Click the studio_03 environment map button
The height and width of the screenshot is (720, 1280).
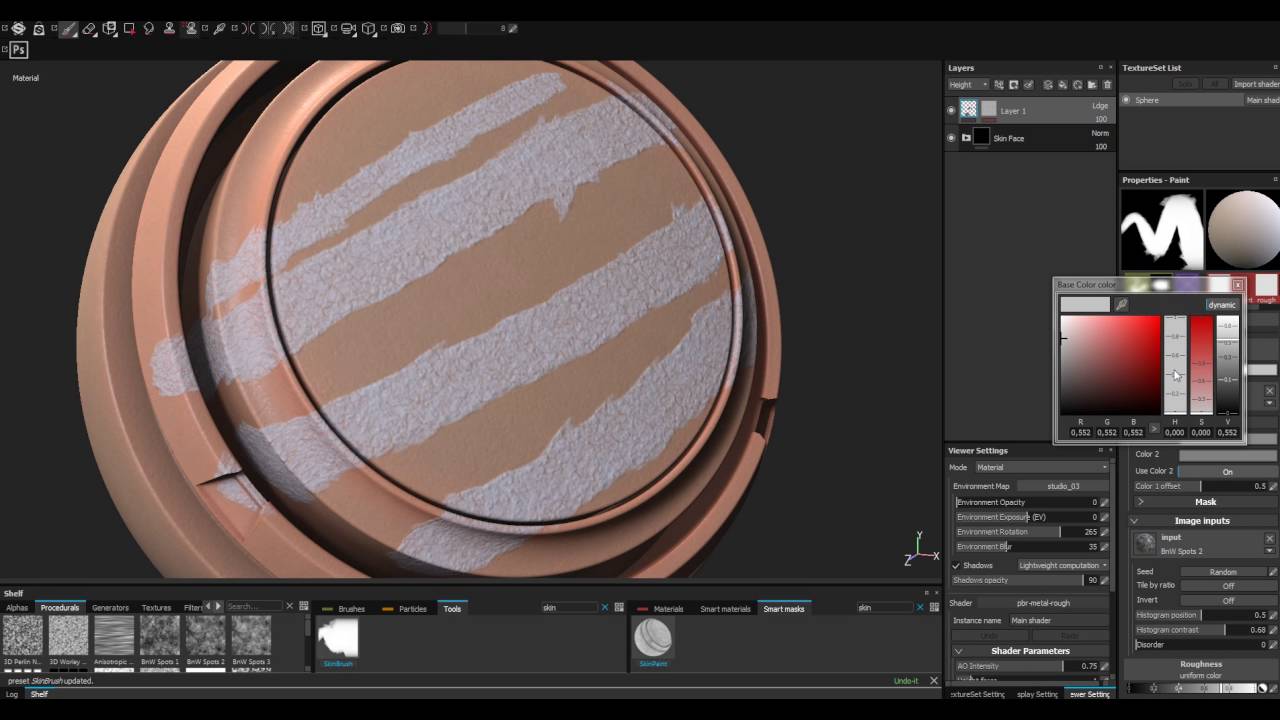pyautogui.click(x=1063, y=486)
